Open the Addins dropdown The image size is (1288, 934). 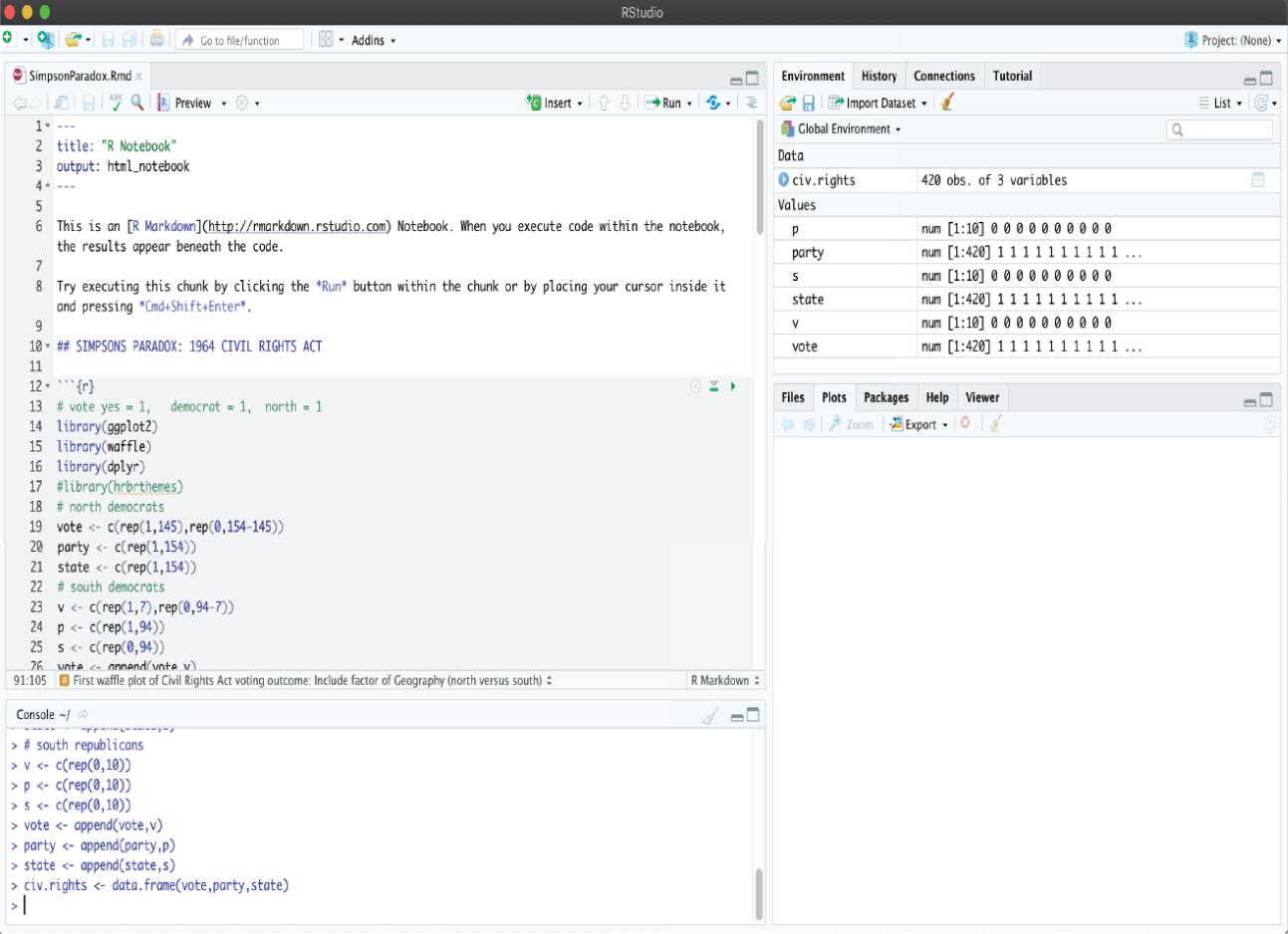(374, 40)
